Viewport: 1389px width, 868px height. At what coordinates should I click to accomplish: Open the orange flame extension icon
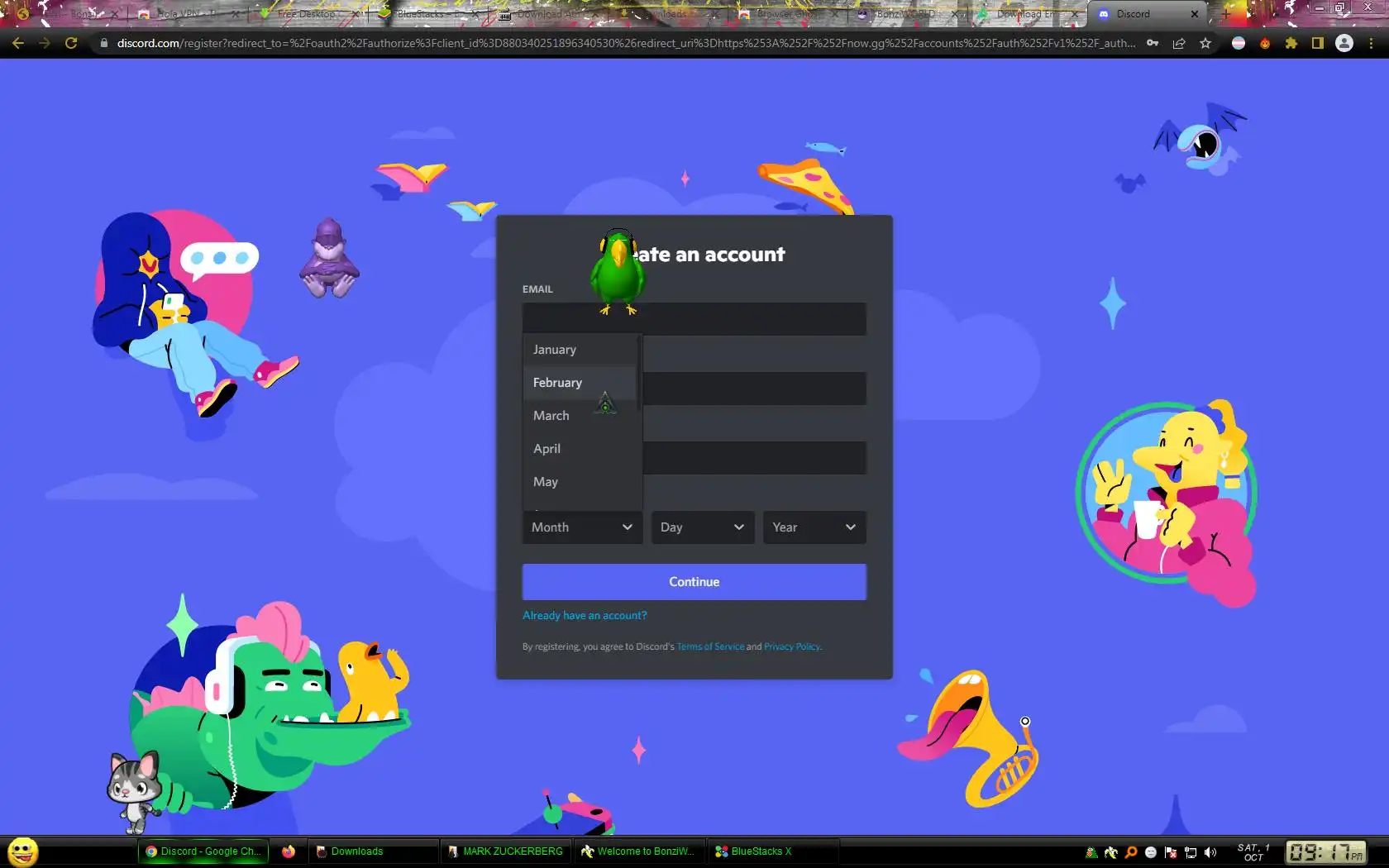click(x=1265, y=43)
